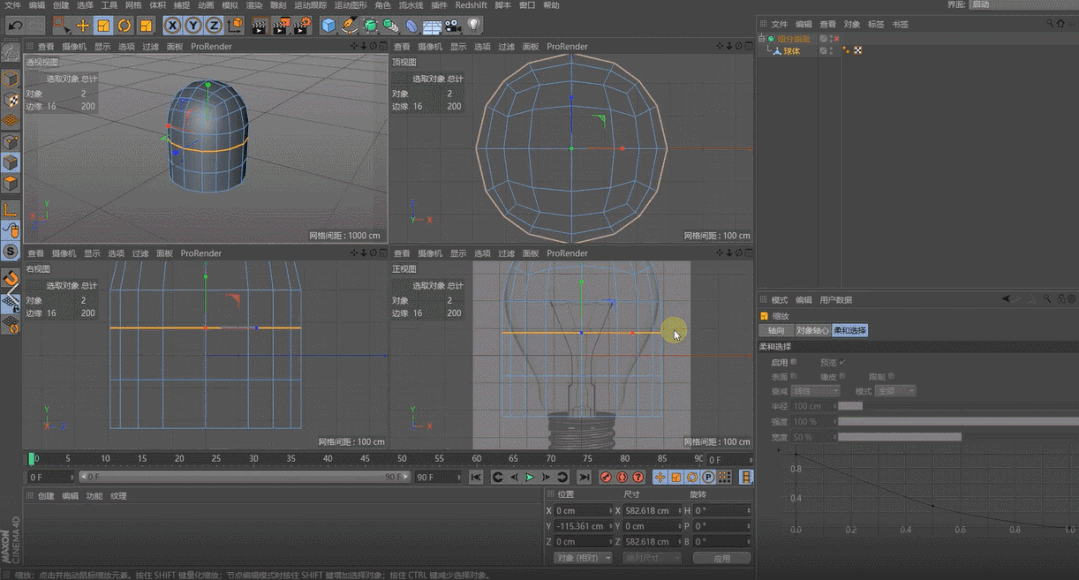The height and width of the screenshot is (580, 1079).
Task: Select the Move tool
Action: [x=83, y=25]
